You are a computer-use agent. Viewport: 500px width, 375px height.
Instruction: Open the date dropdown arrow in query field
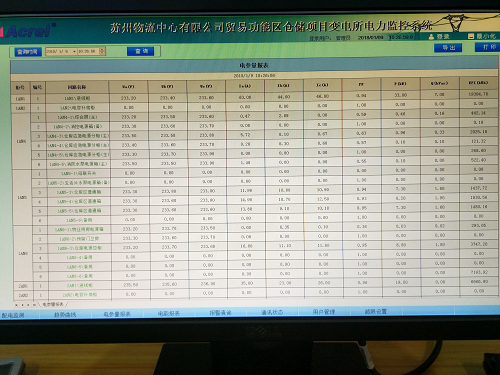click(74, 52)
